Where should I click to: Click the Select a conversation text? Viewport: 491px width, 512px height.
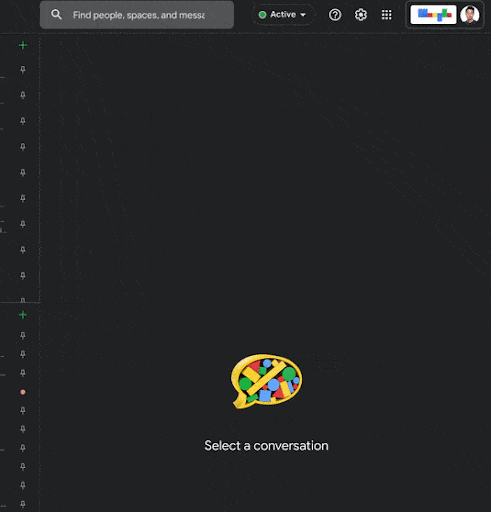tap(266, 446)
